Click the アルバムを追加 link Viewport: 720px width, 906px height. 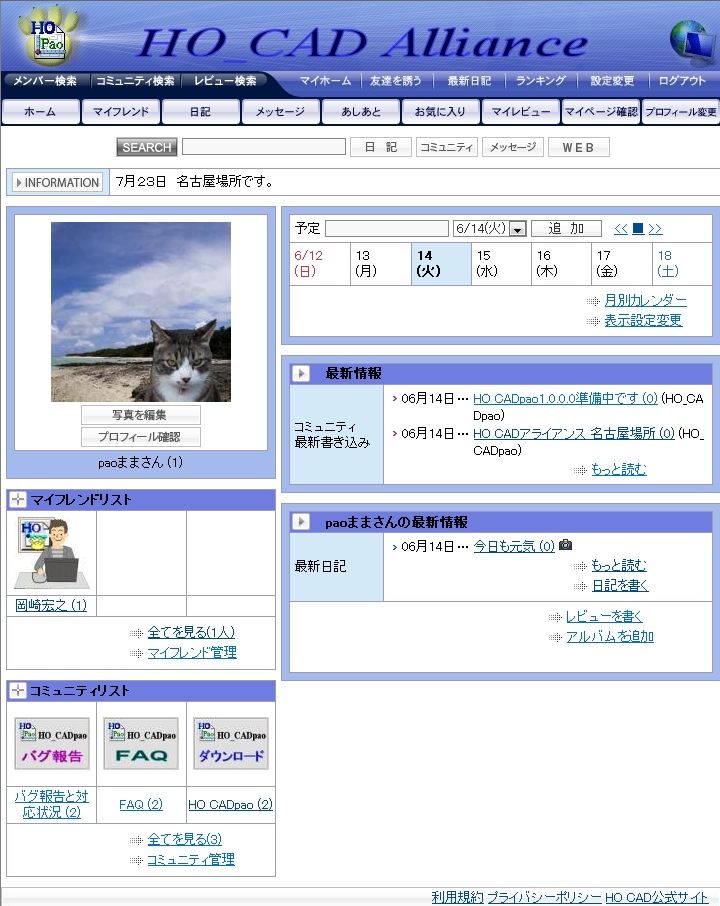tap(610, 637)
